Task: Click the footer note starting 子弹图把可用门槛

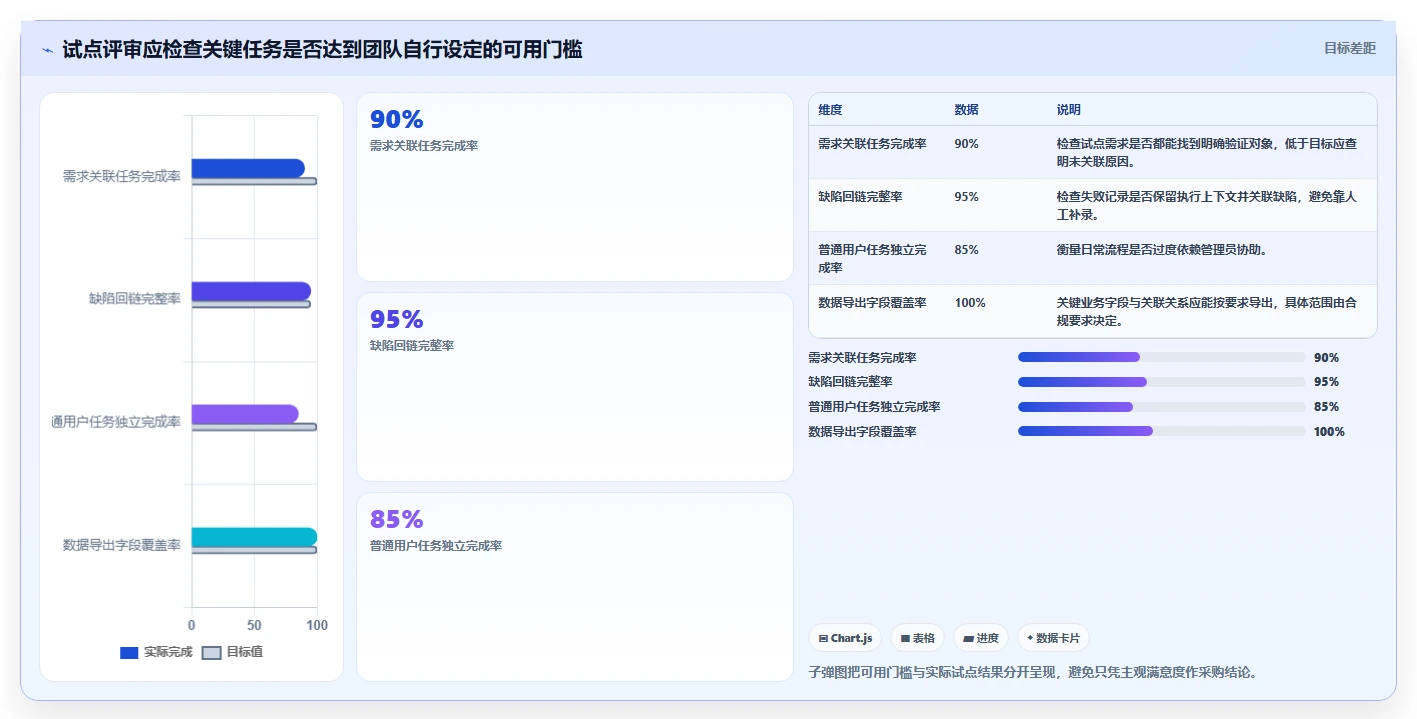Action: pos(1032,672)
